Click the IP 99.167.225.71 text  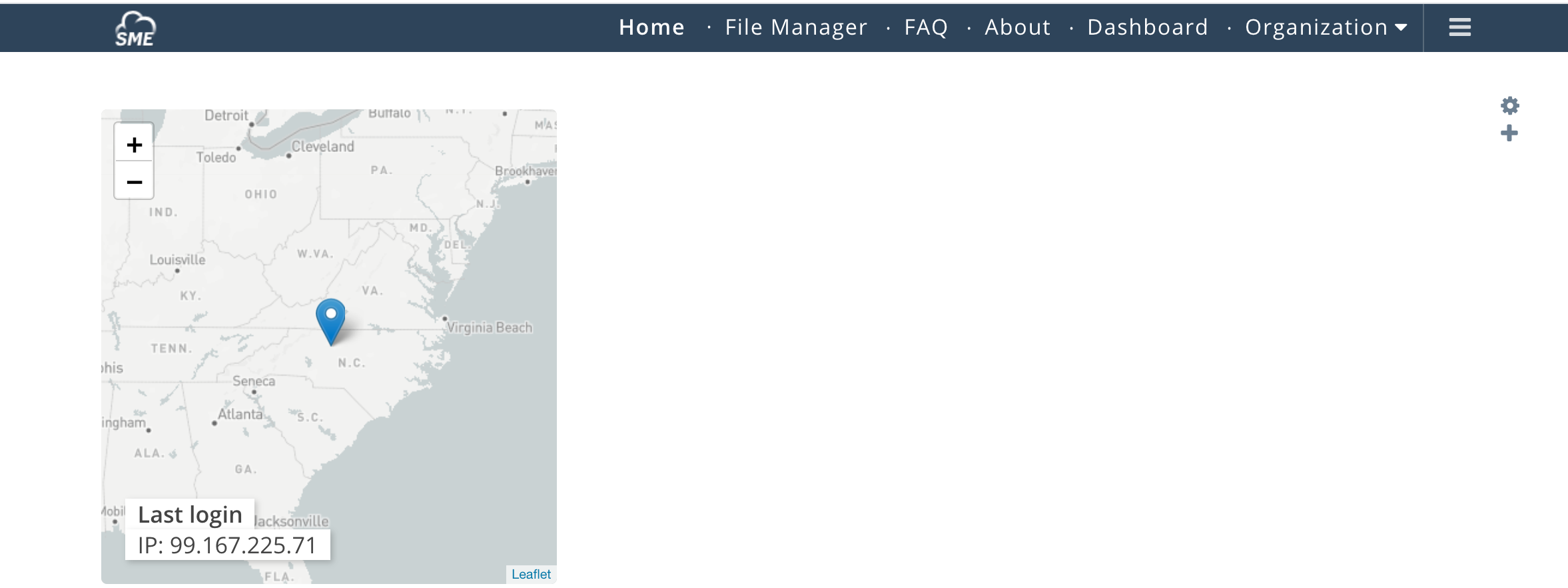[227, 545]
